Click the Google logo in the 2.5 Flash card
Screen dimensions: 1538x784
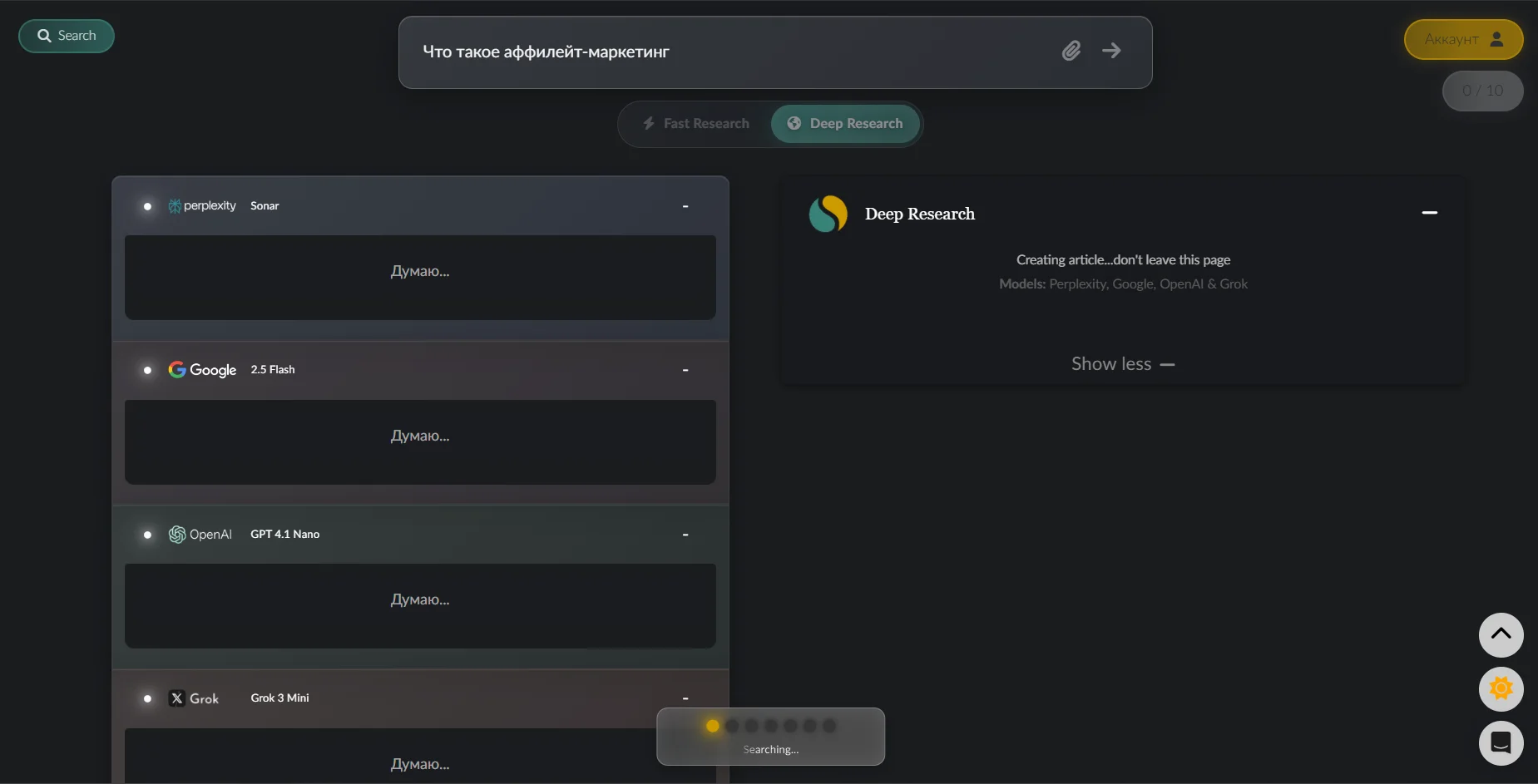[202, 369]
